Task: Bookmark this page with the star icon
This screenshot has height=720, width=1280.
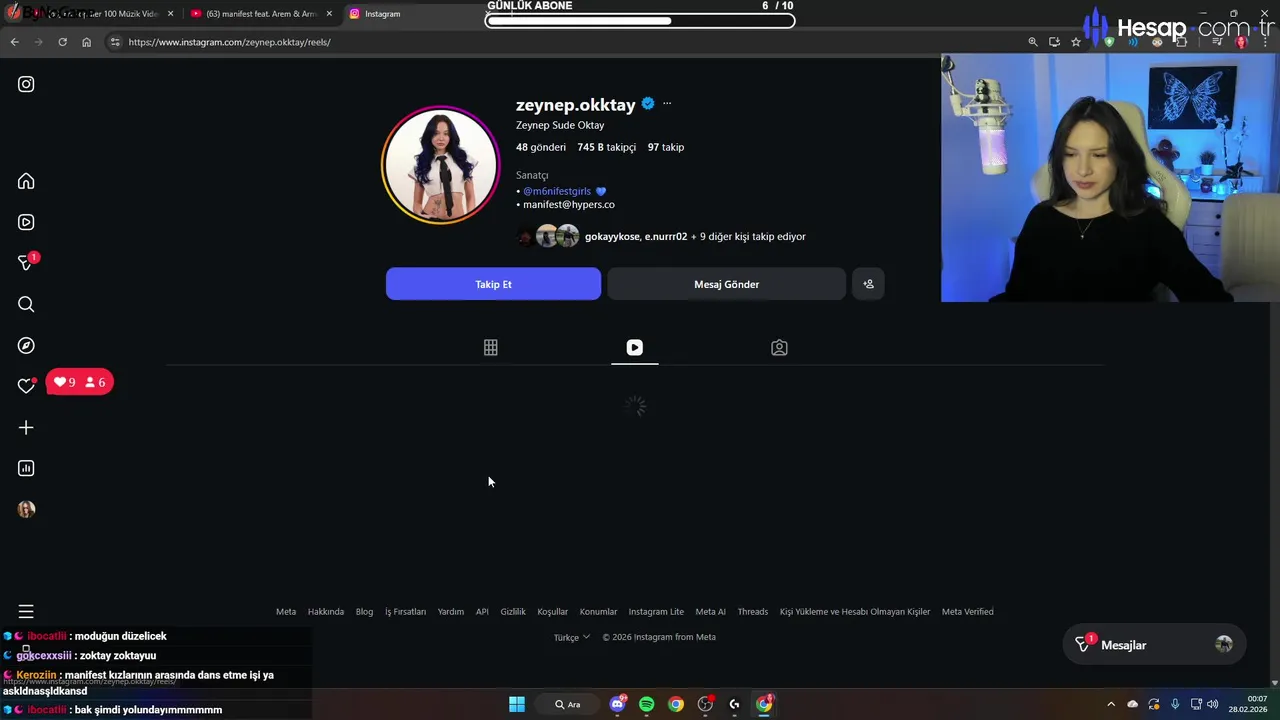Action: (x=1076, y=42)
